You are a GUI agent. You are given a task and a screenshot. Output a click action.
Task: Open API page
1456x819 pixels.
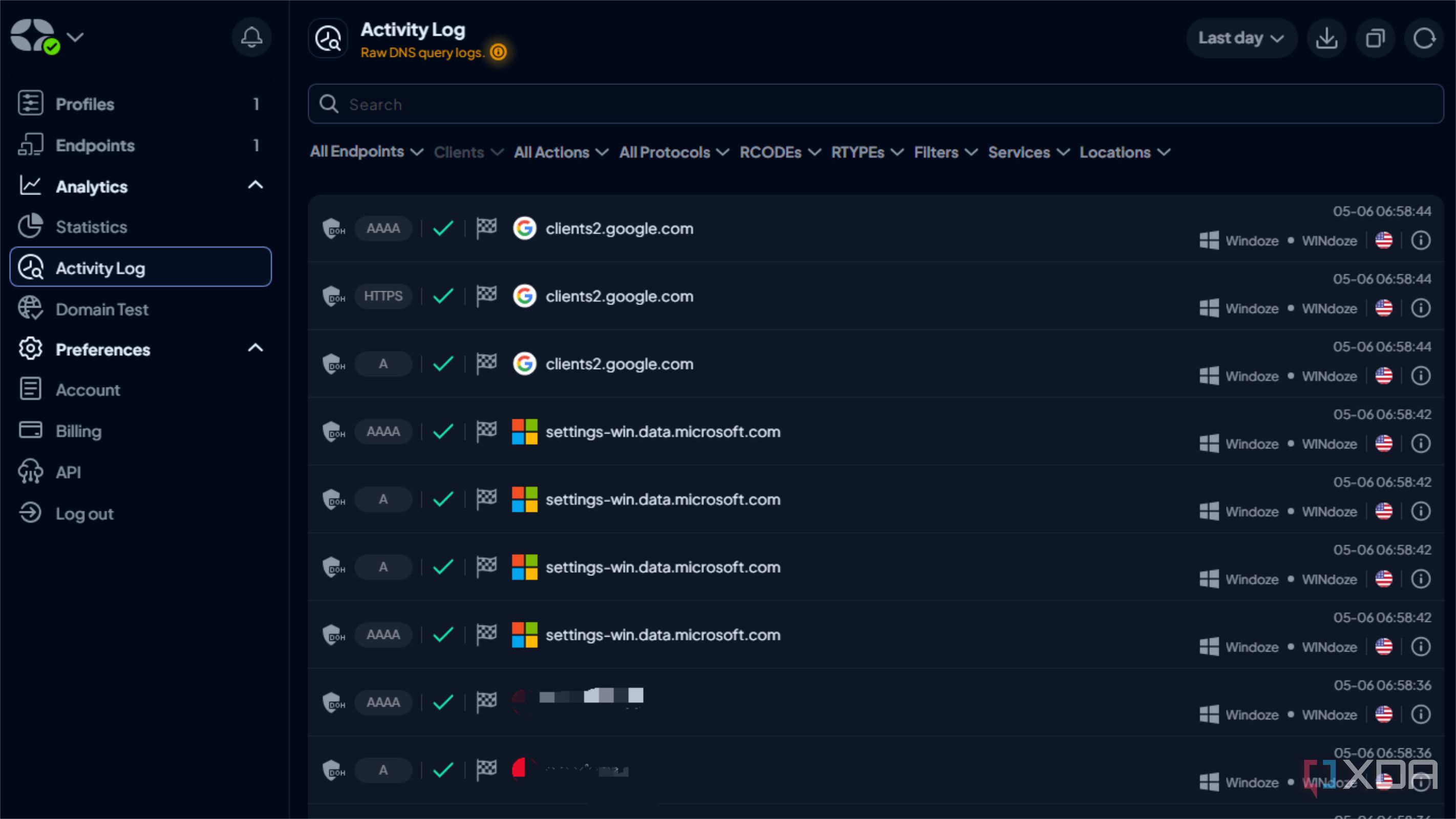point(141,472)
